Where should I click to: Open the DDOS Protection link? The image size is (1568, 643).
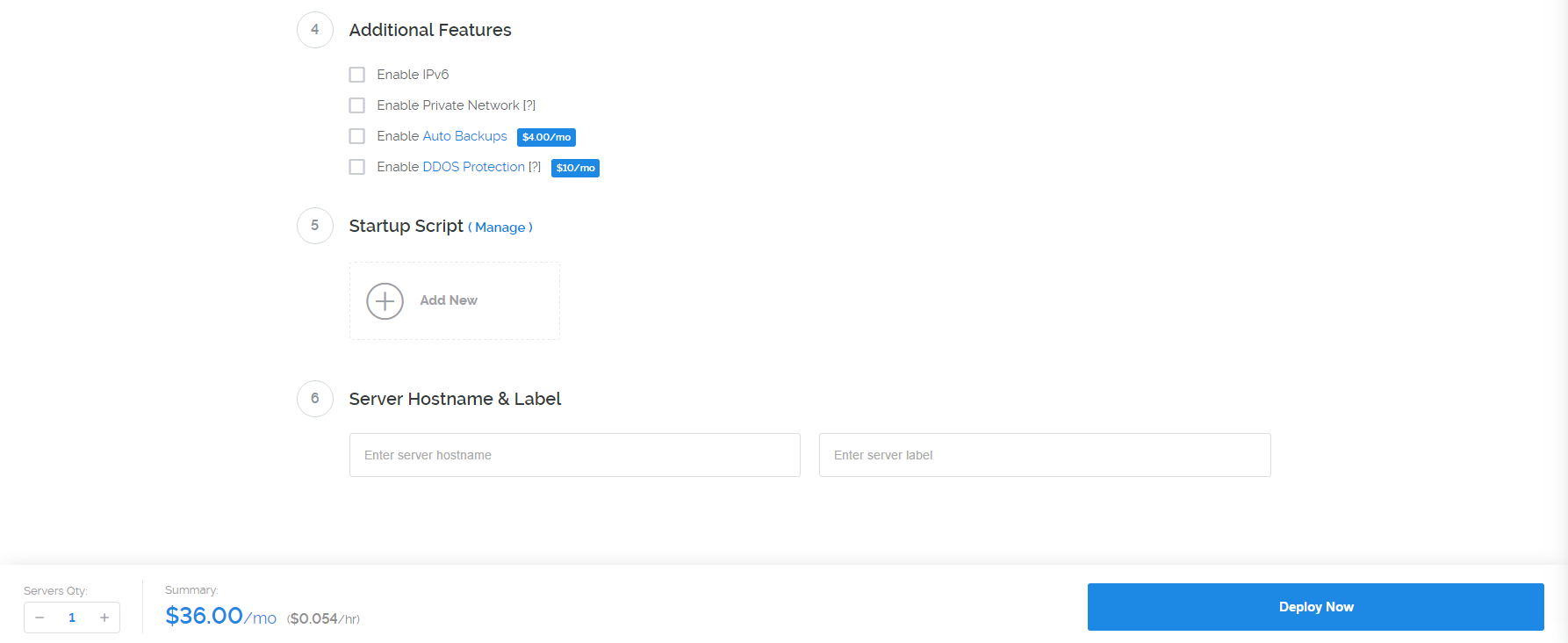pos(473,167)
